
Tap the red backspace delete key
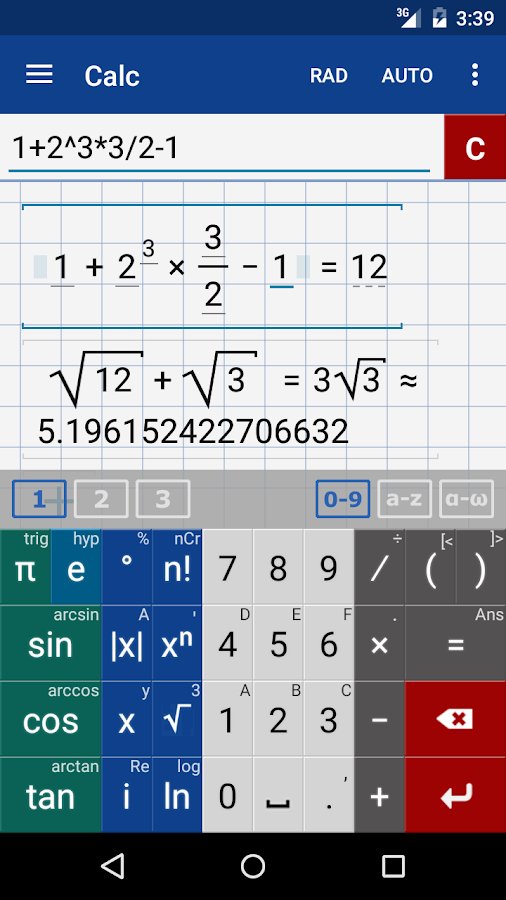[x=456, y=719]
